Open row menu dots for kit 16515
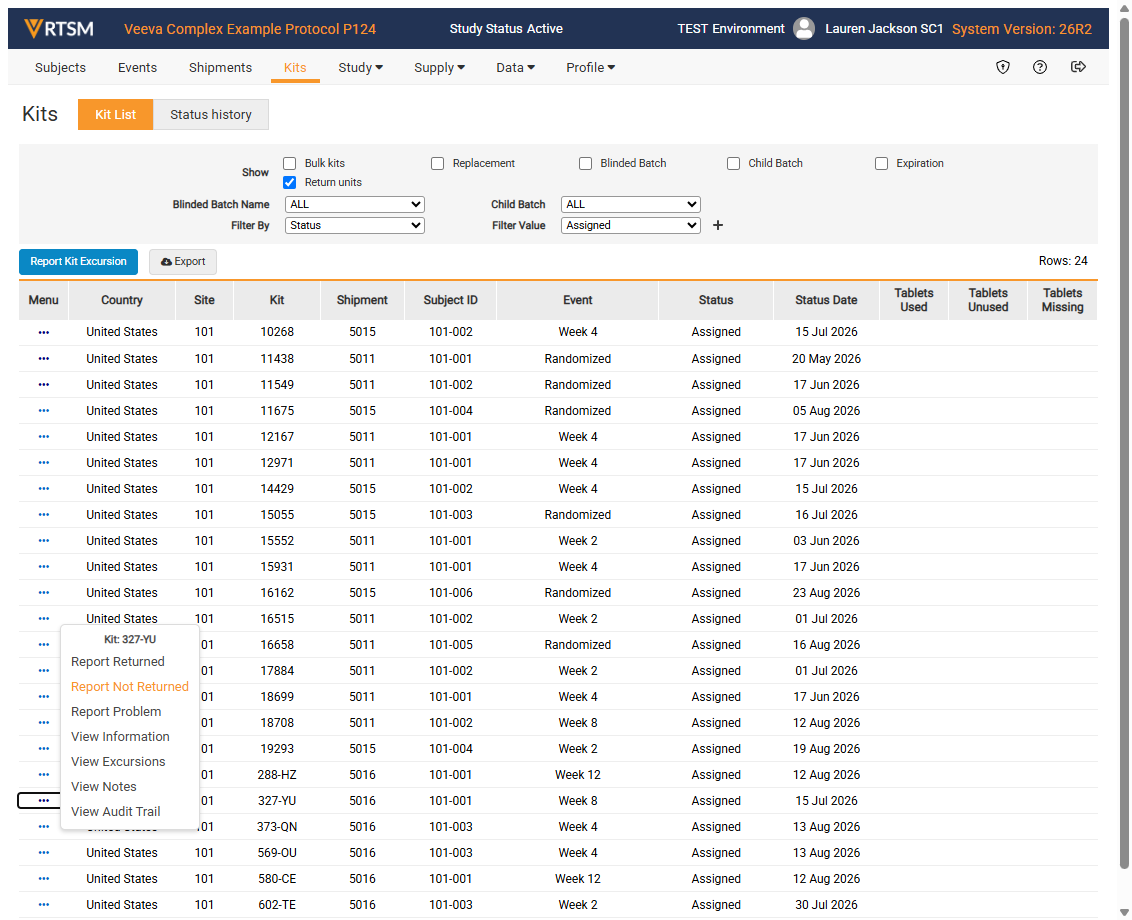 coord(44,619)
